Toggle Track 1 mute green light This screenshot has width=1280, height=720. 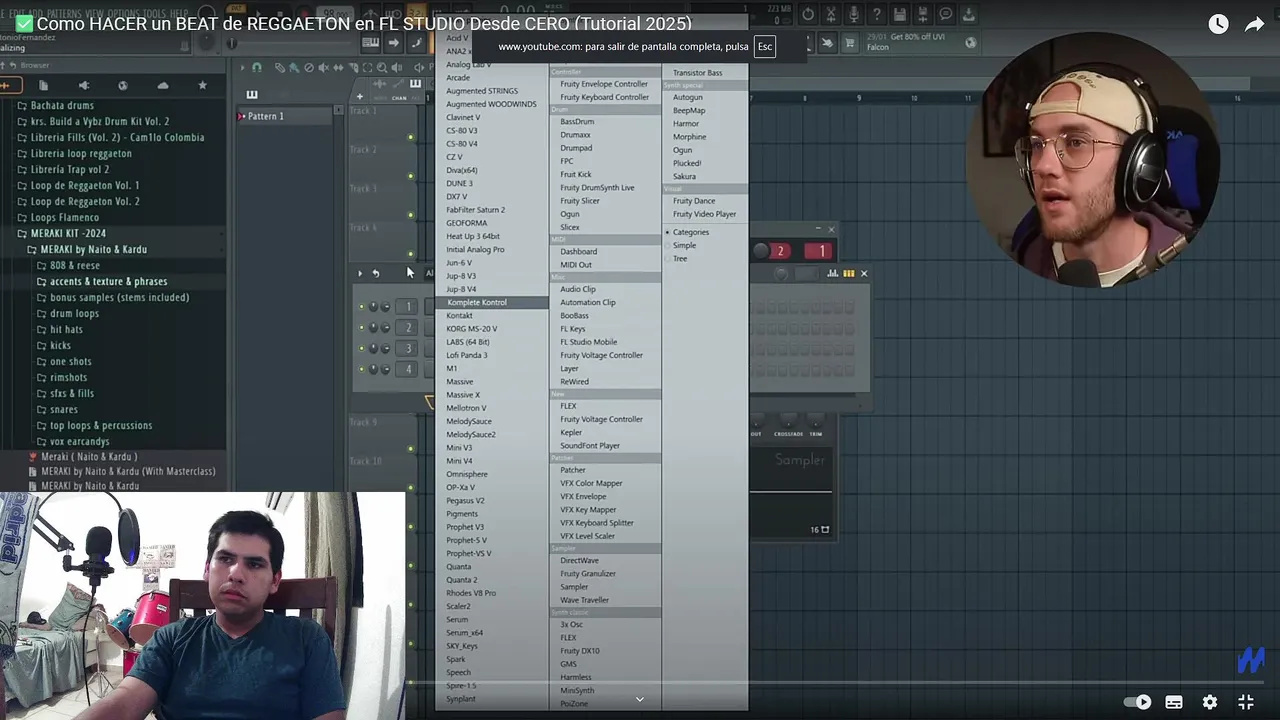pos(411,137)
